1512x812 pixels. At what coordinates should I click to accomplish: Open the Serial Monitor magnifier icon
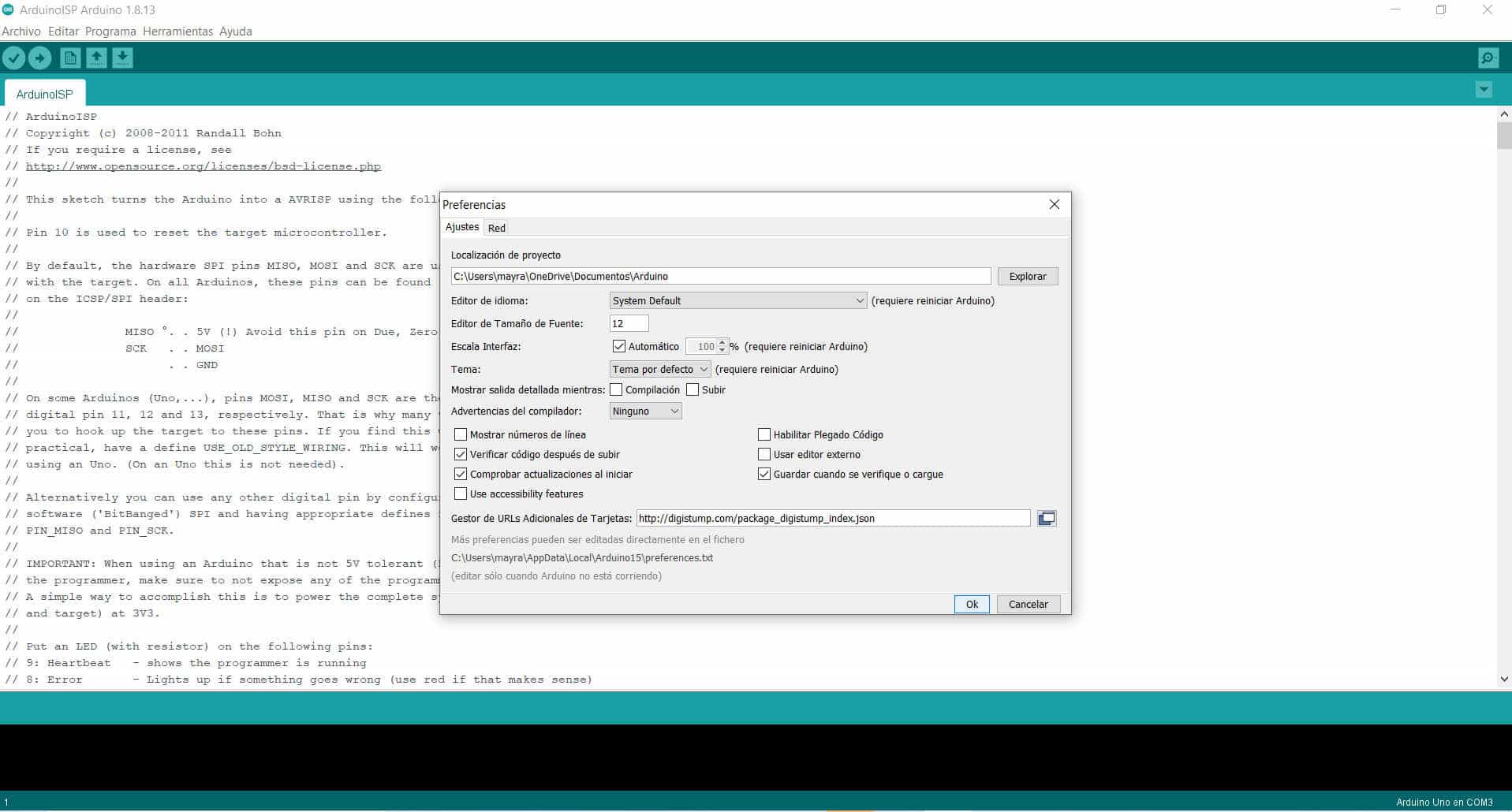1488,58
